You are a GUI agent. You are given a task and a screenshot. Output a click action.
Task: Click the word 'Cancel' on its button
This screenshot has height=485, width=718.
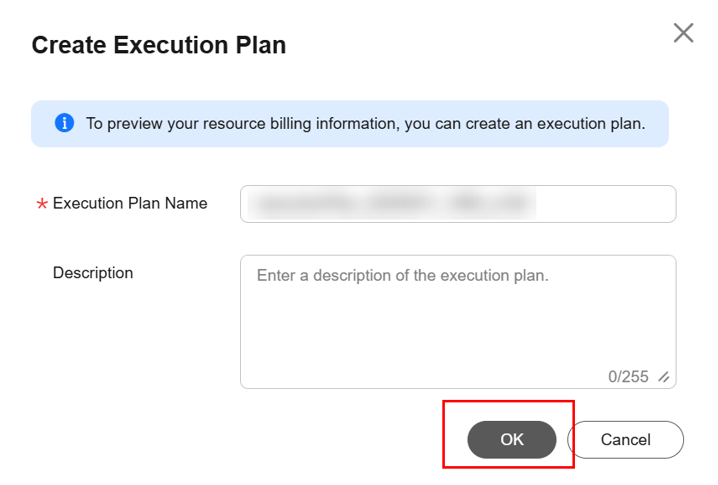[626, 440]
